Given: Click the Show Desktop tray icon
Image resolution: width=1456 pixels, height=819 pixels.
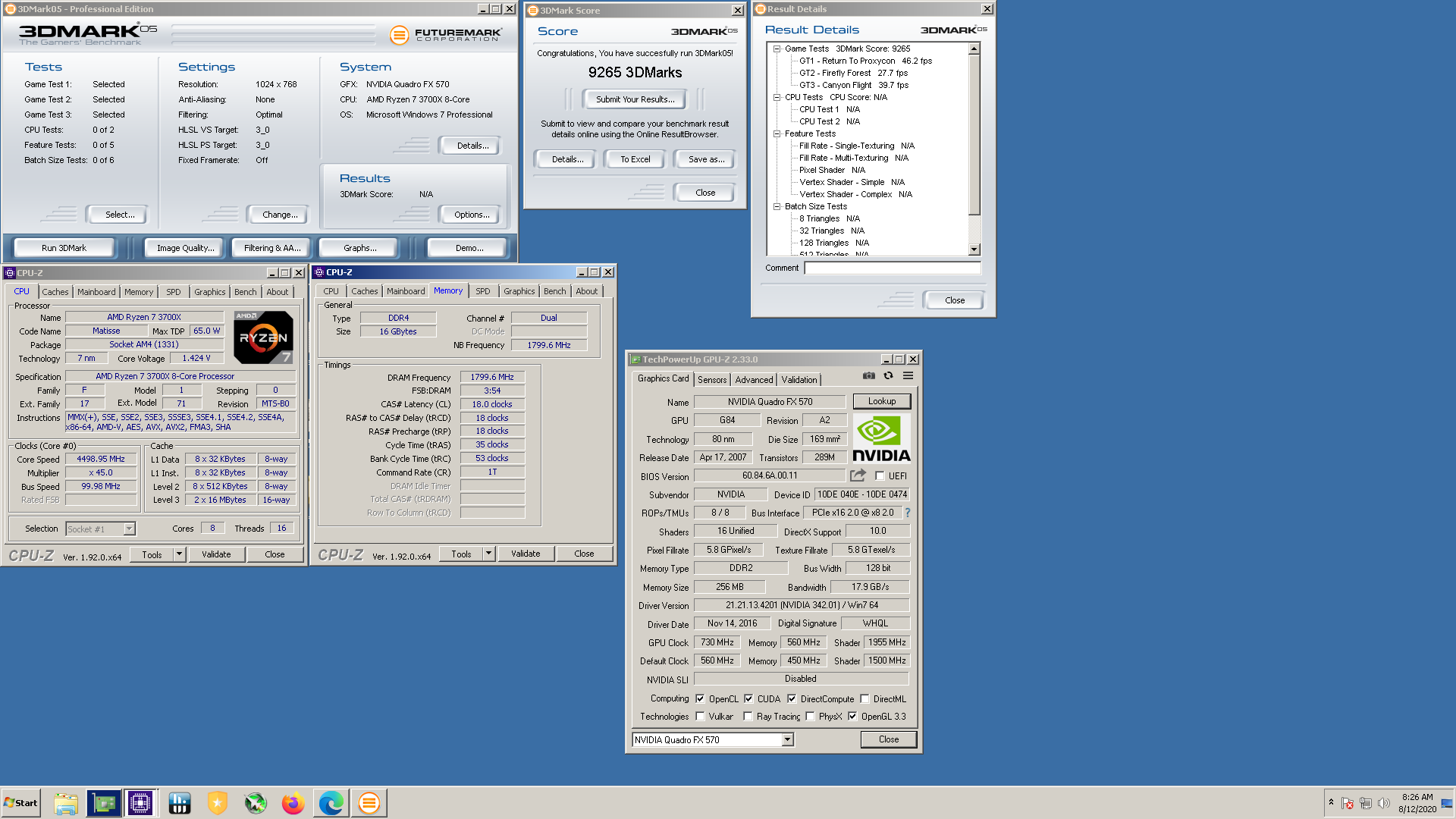Looking at the screenshot, I should [1447, 803].
